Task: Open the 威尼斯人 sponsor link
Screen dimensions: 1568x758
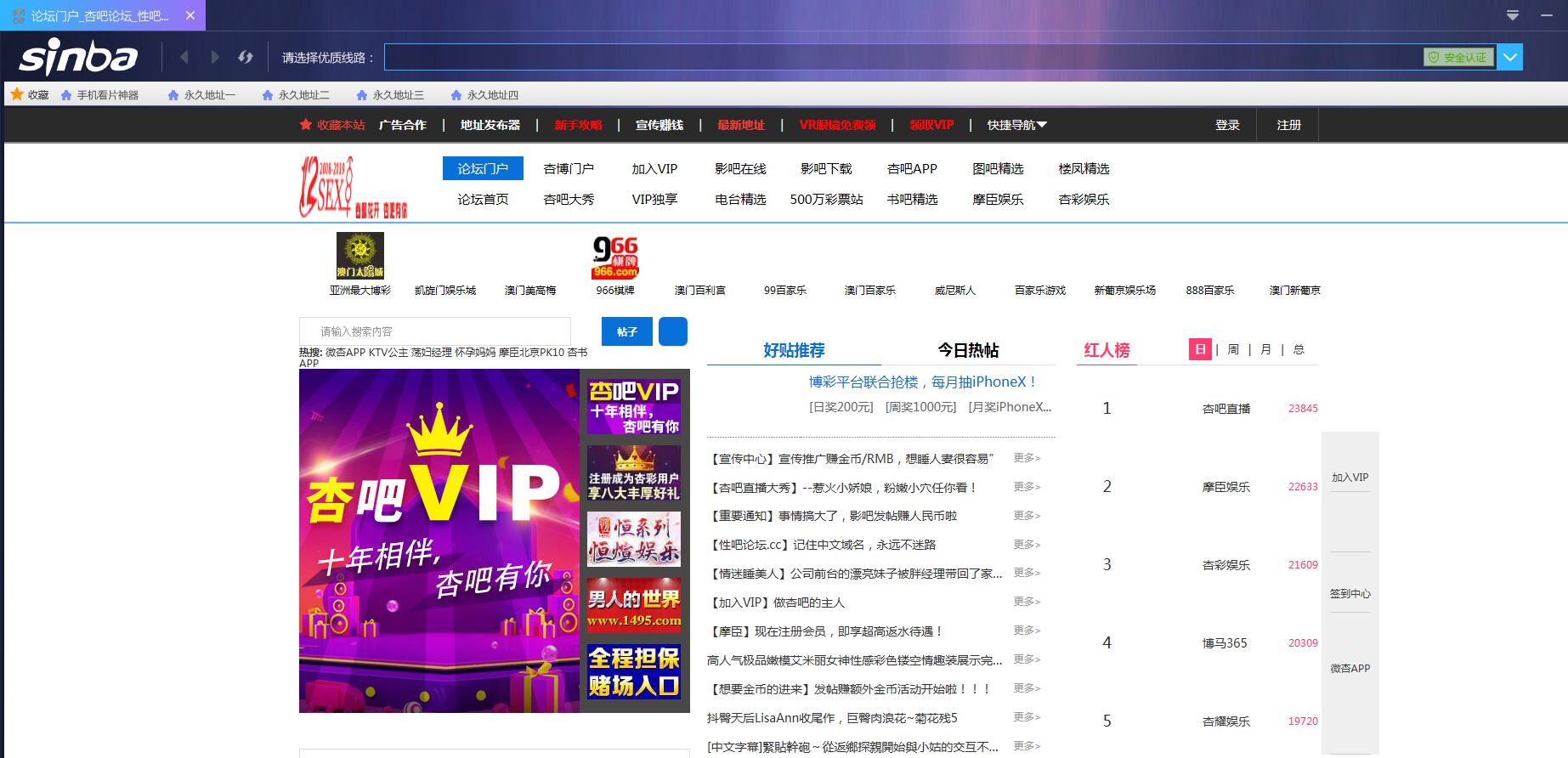Action: tap(955, 290)
